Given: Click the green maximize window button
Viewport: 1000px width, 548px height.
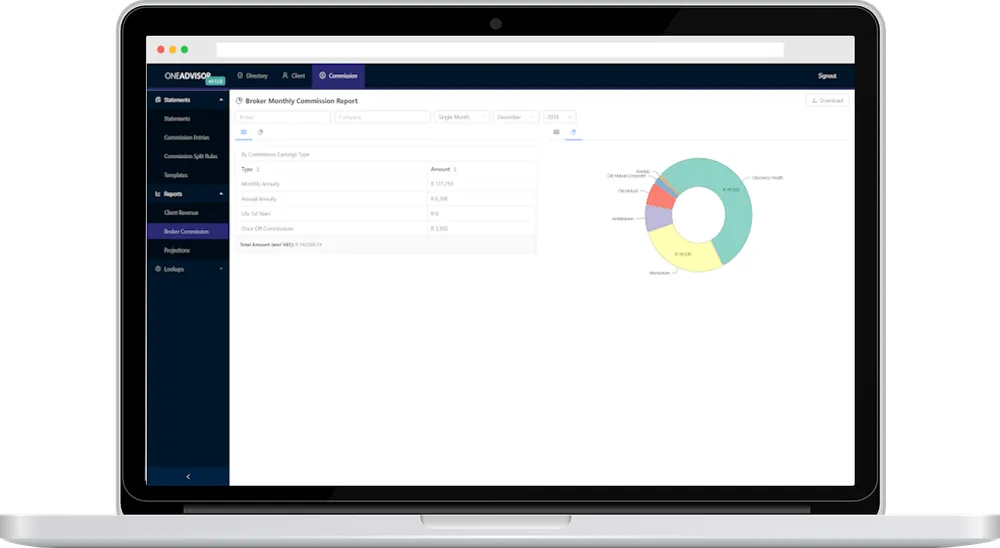Looking at the screenshot, I should [184, 50].
